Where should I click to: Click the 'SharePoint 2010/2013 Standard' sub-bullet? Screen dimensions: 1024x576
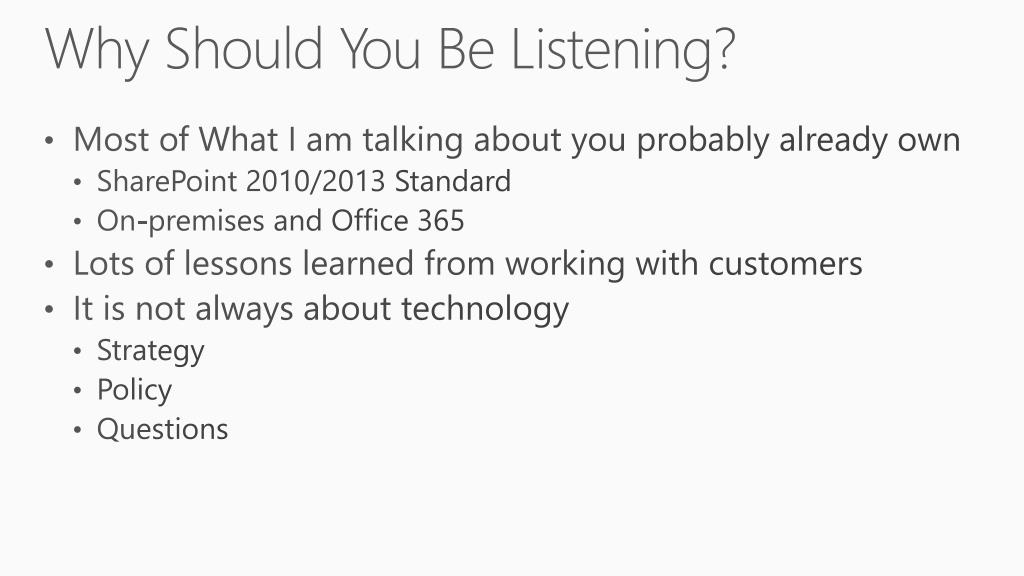click(x=304, y=181)
